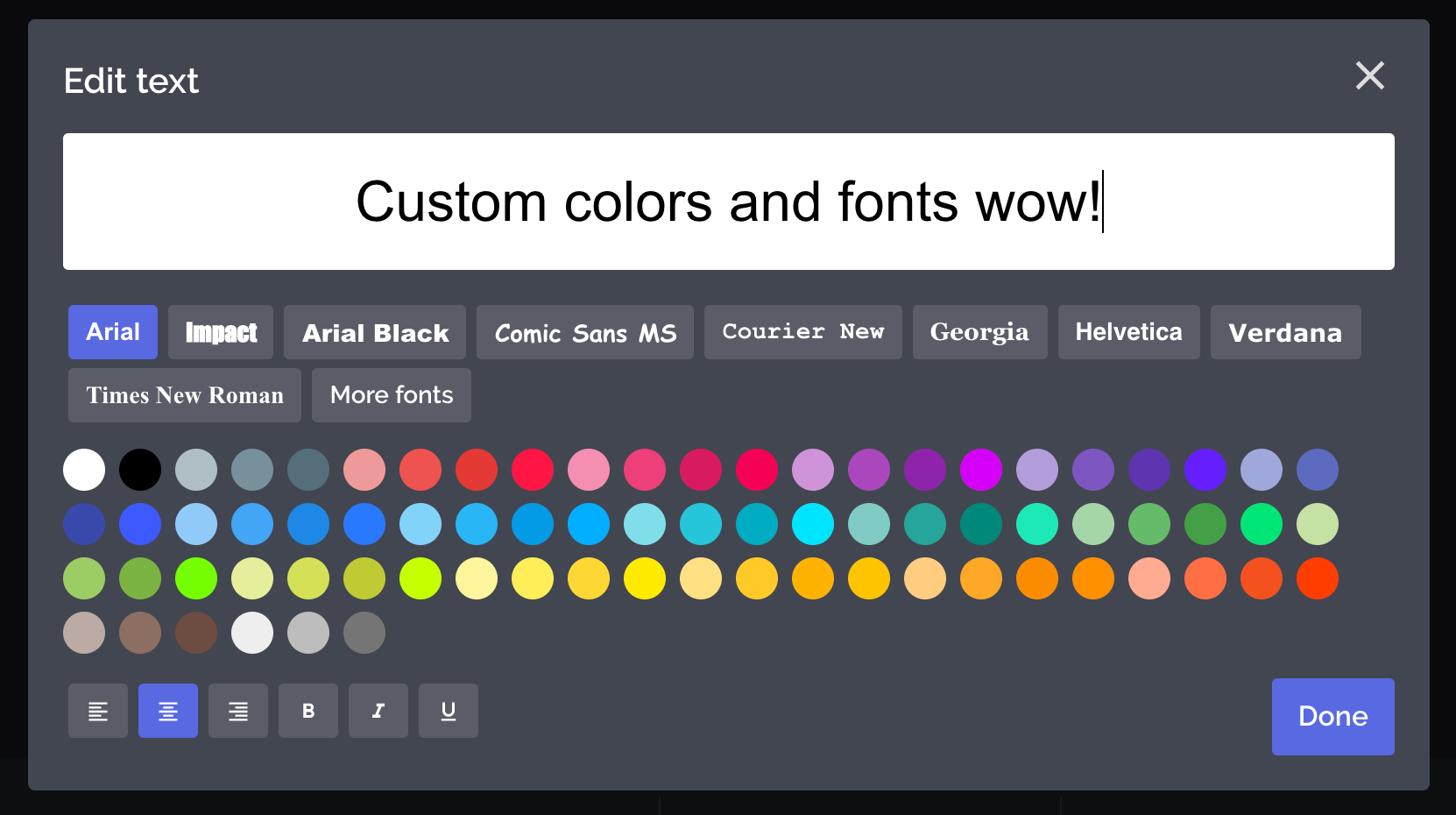The width and height of the screenshot is (1456, 815).
Task: Set font to Georgia
Action: [979, 332]
